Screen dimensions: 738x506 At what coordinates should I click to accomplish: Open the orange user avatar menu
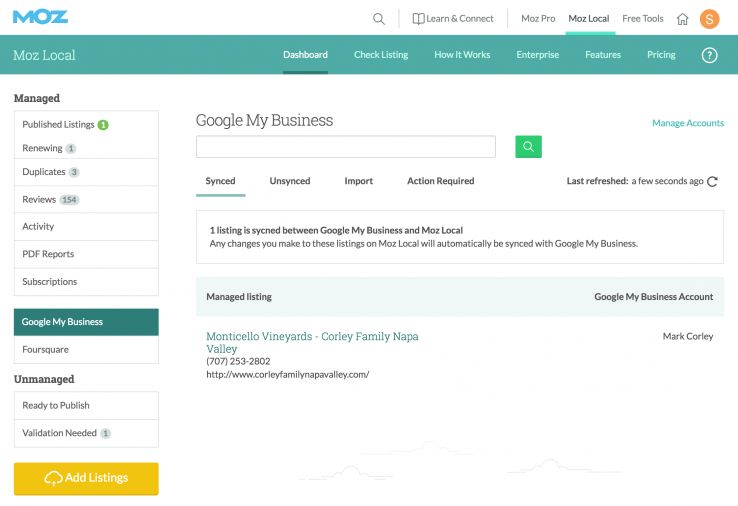point(710,18)
